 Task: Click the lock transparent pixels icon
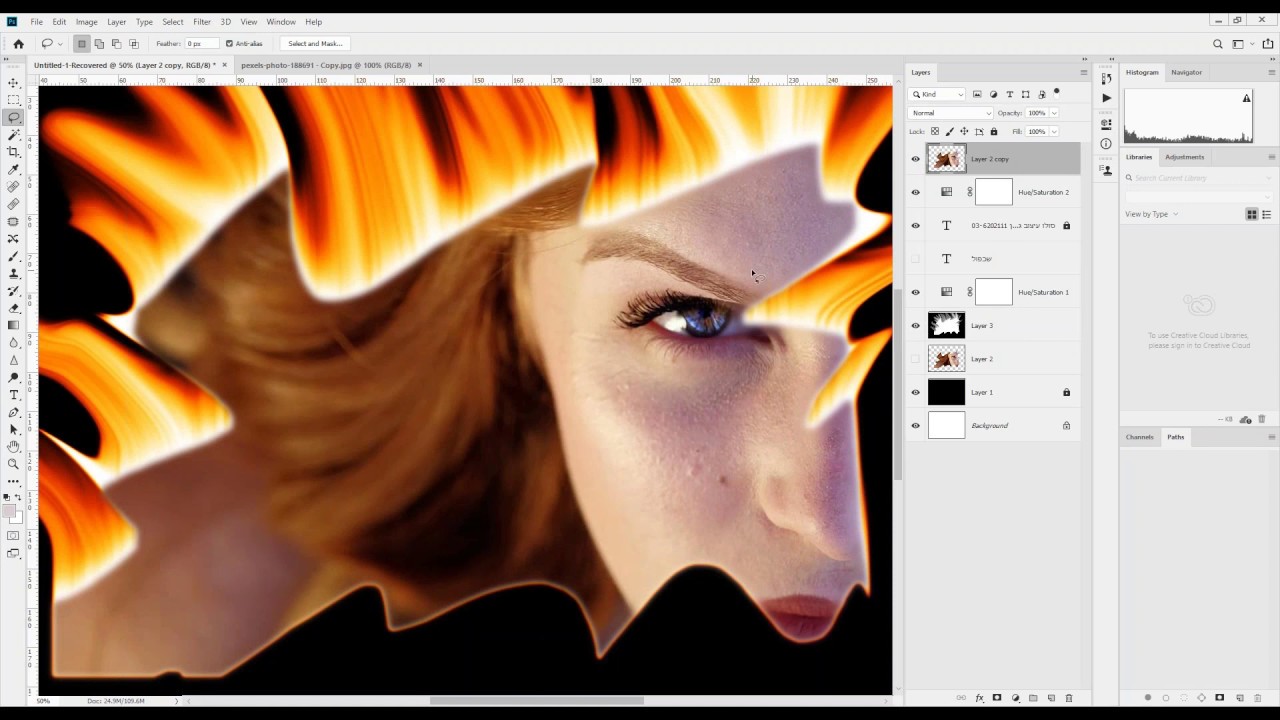[935, 132]
